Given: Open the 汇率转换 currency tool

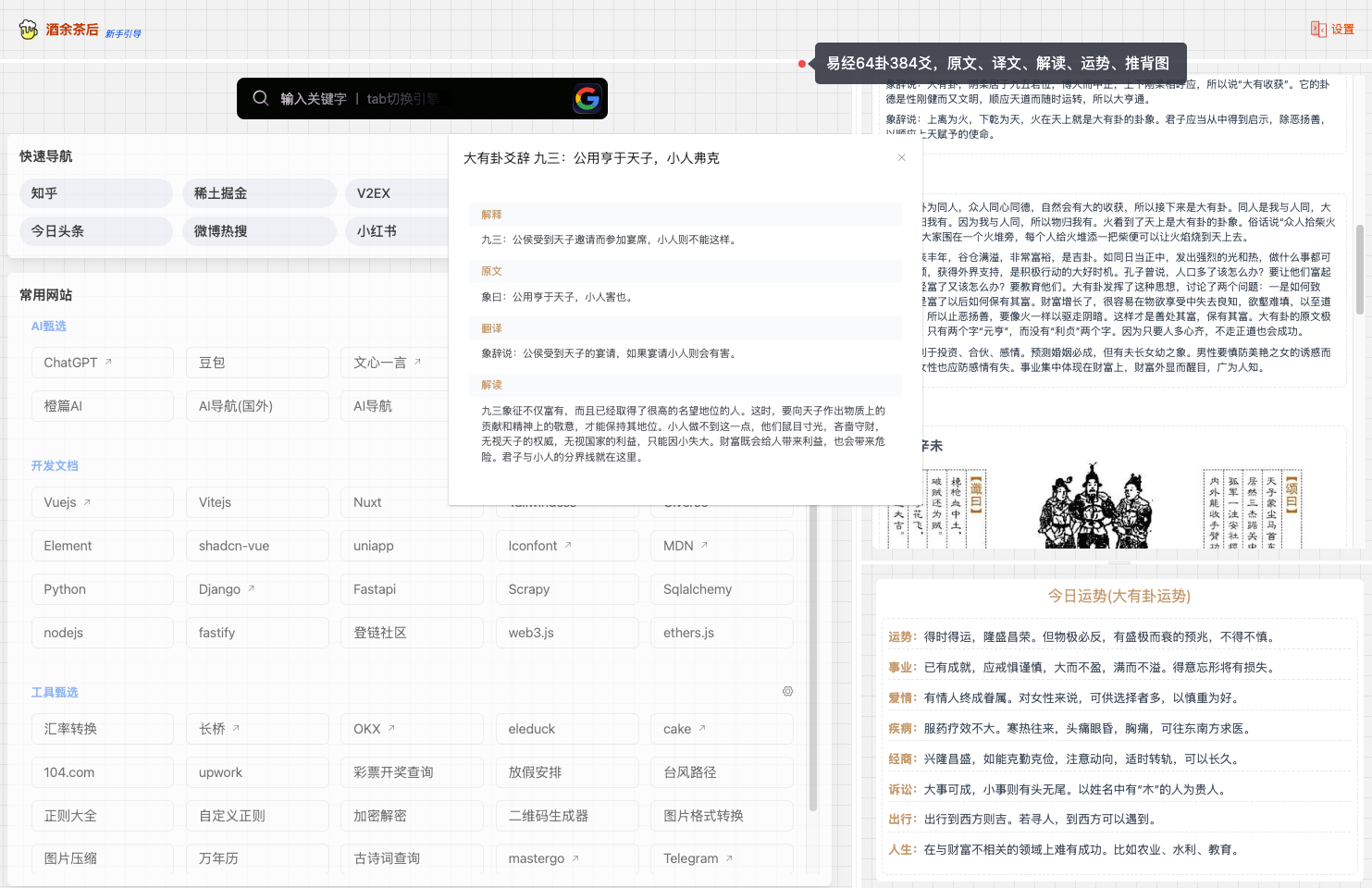Looking at the screenshot, I should (x=102, y=728).
